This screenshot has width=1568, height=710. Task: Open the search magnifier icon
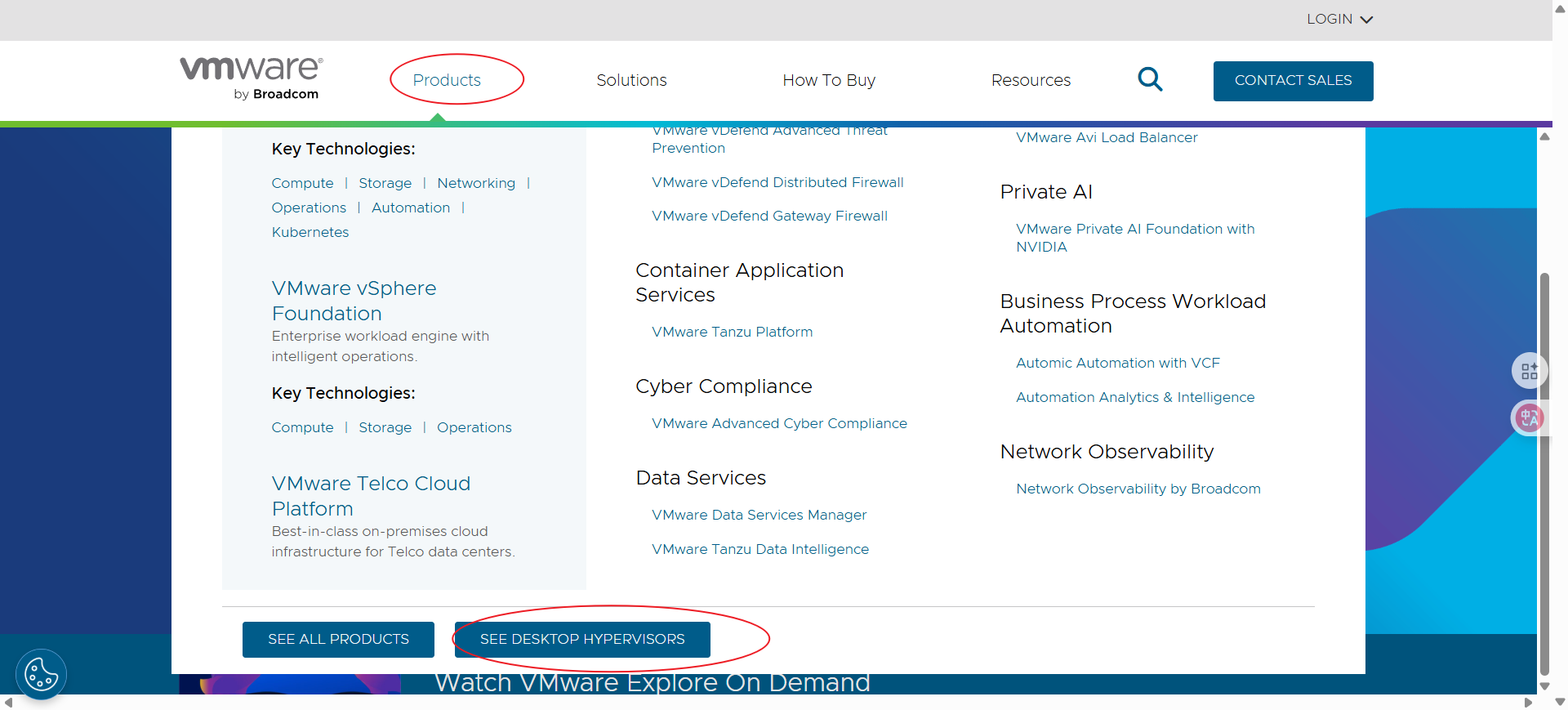coord(1150,79)
